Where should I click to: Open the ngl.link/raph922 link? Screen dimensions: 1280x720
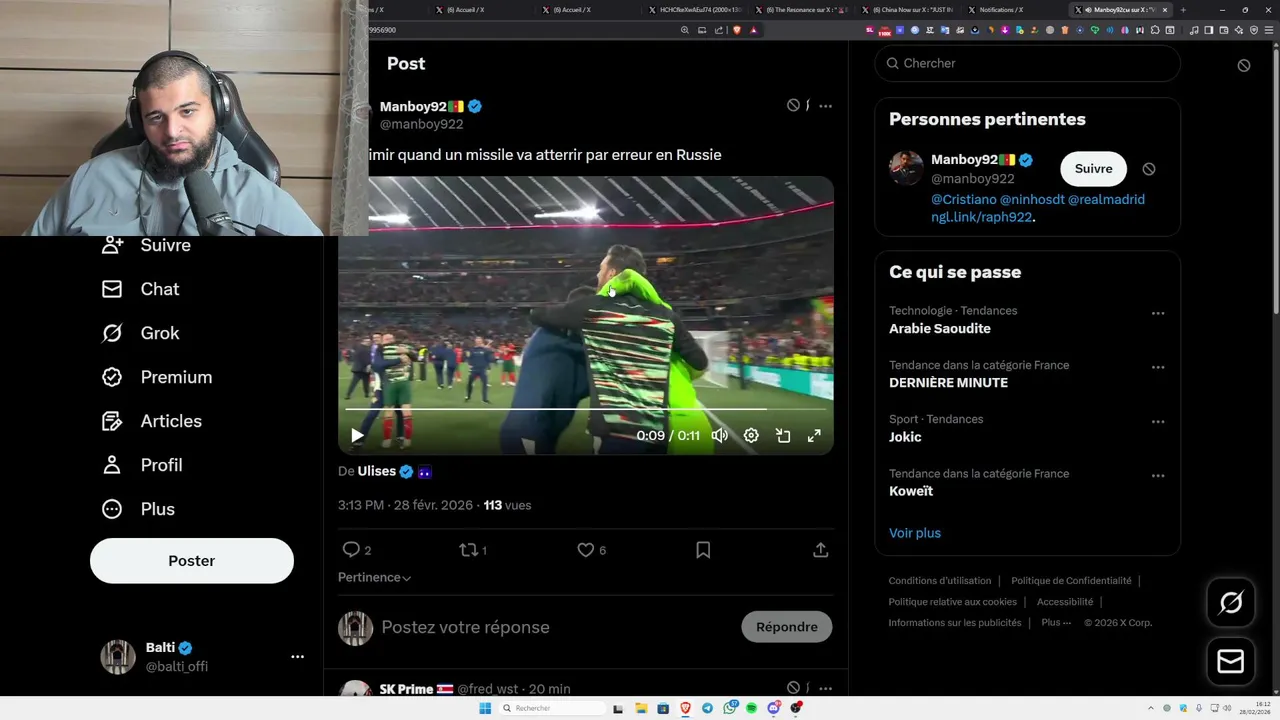pyautogui.click(x=981, y=217)
